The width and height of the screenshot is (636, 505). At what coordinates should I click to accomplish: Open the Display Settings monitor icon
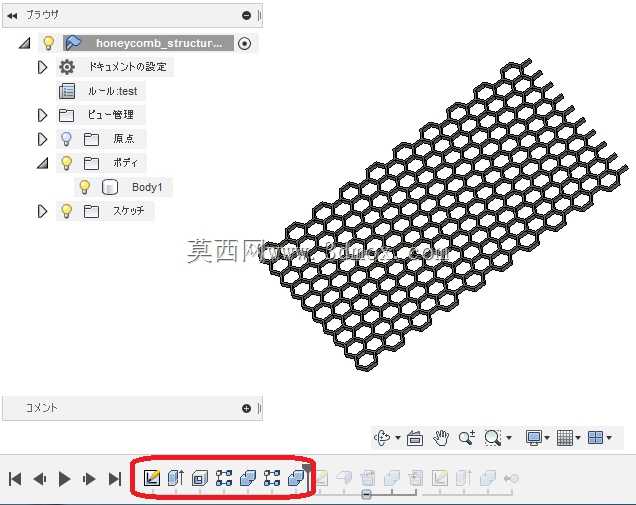[534, 438]
